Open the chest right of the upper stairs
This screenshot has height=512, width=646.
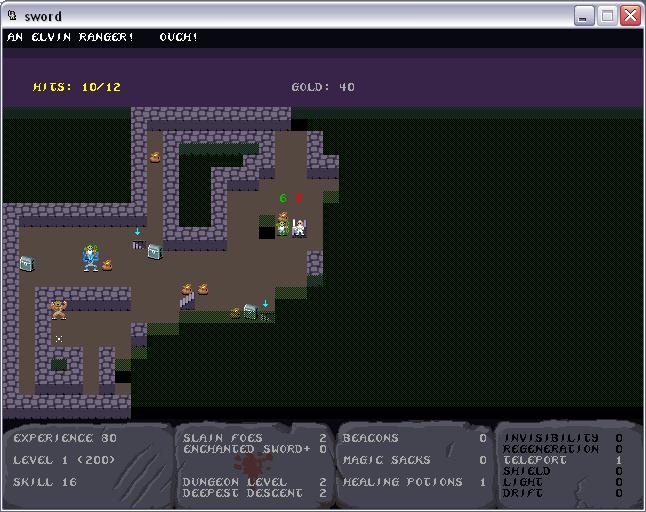155,251
